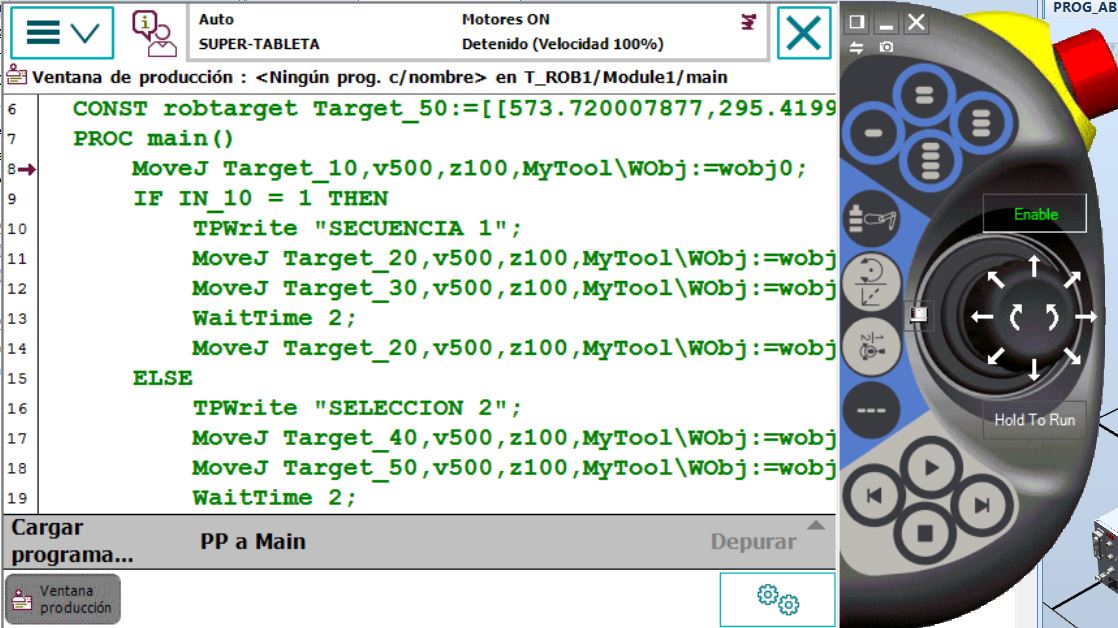Click the program pointer arrow on line 8
Viewport: 1118px width, 628px height.
click(27, 169)
